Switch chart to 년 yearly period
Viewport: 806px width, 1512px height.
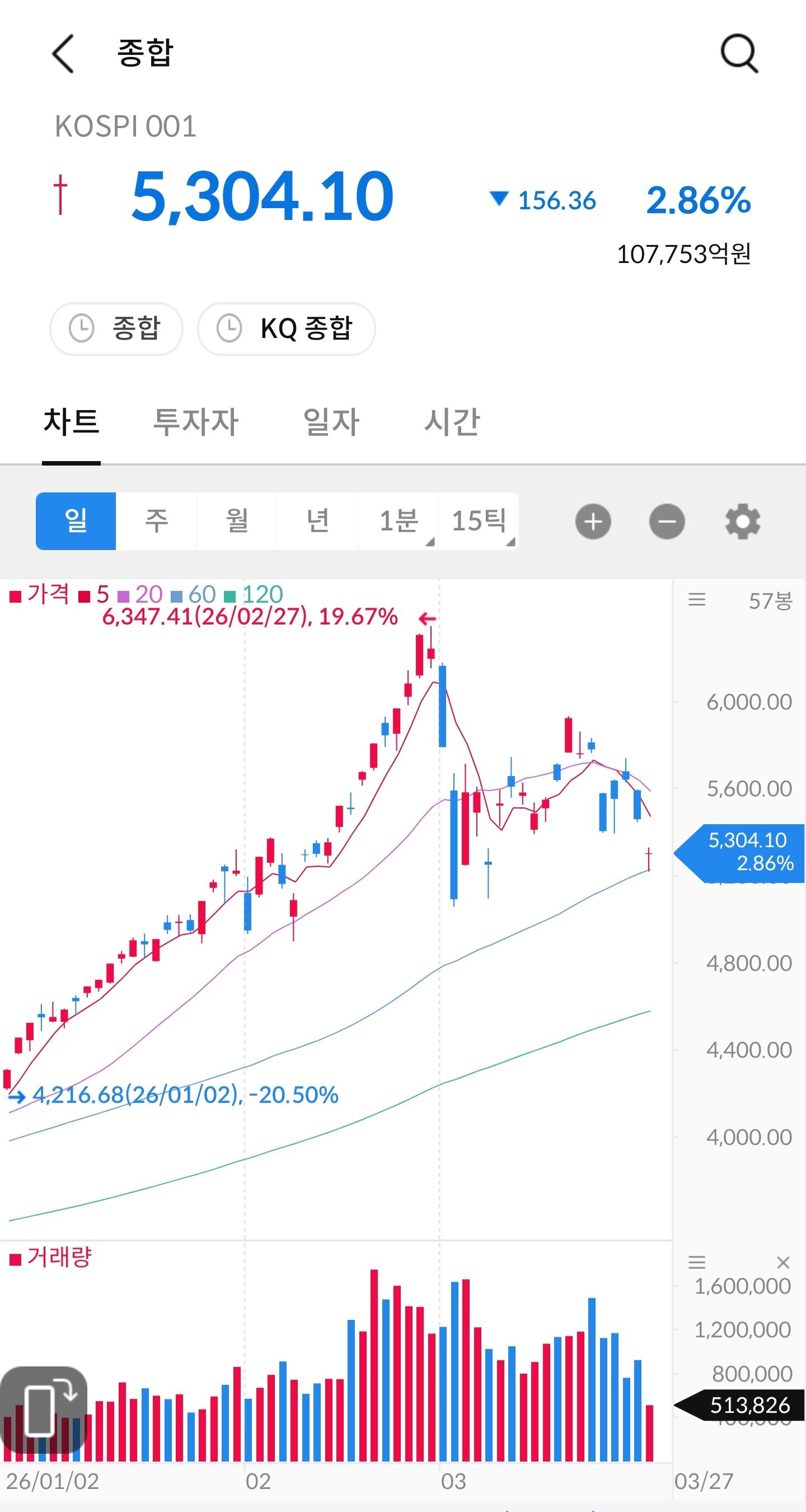[x=317, y=521]
